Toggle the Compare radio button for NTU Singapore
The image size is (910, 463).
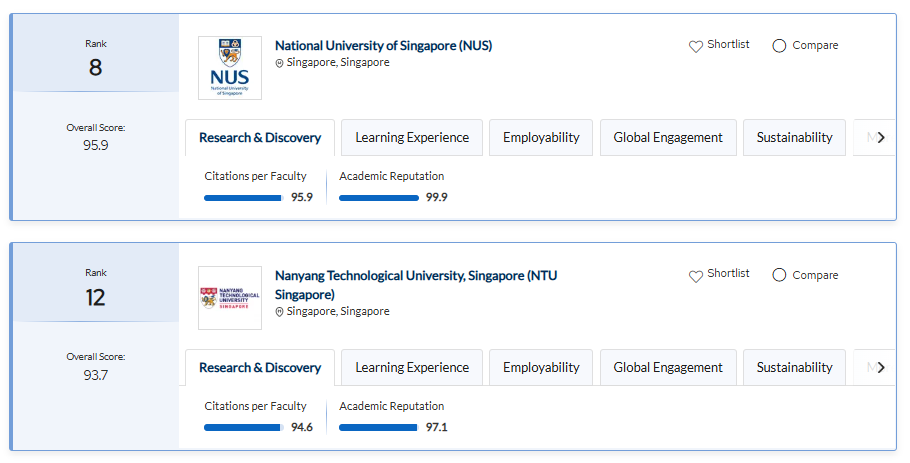pos(779,275)
